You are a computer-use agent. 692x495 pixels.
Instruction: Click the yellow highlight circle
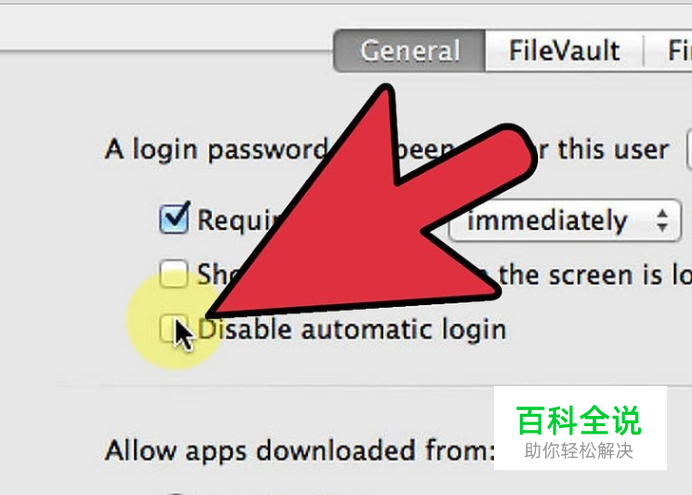click(x=175, y=320)
